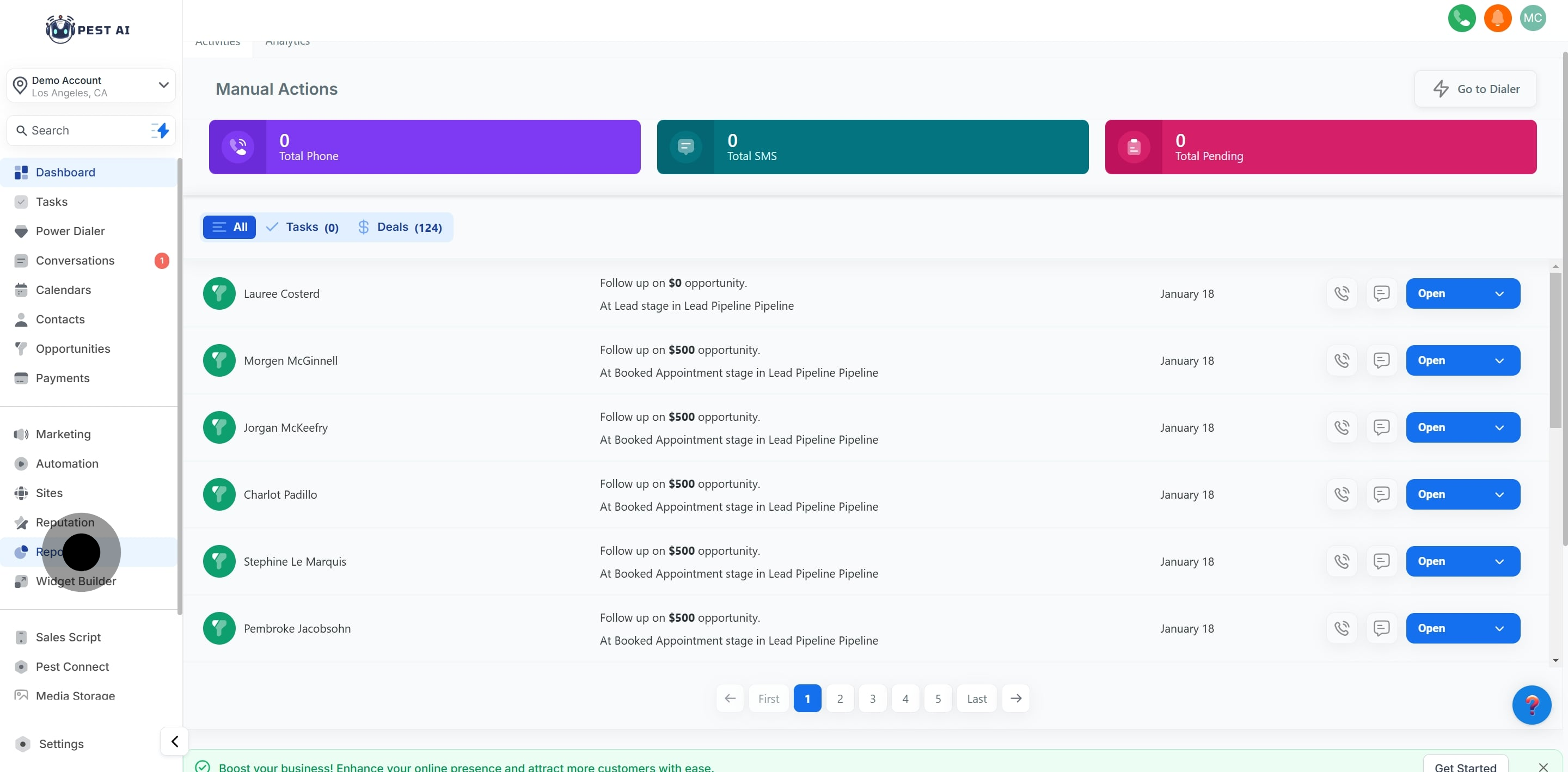The height and width of the screenshot is (772, 1568).
Task: Filter list by Deals (124)
Action: (x=400, y=227)
